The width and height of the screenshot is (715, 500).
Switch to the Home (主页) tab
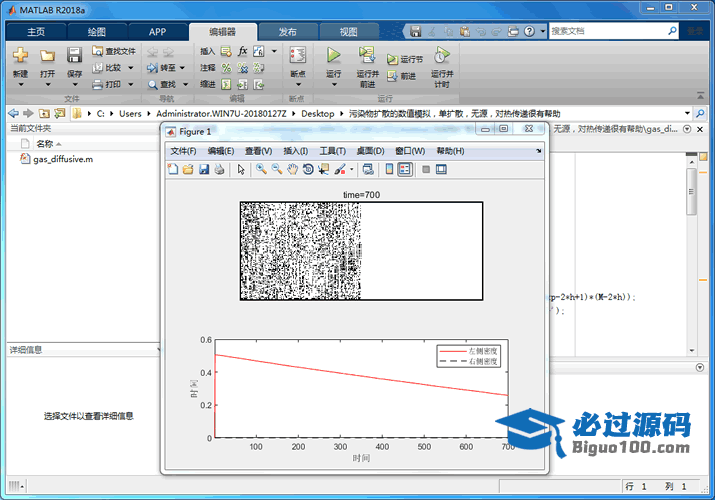(x=36, y=32)
